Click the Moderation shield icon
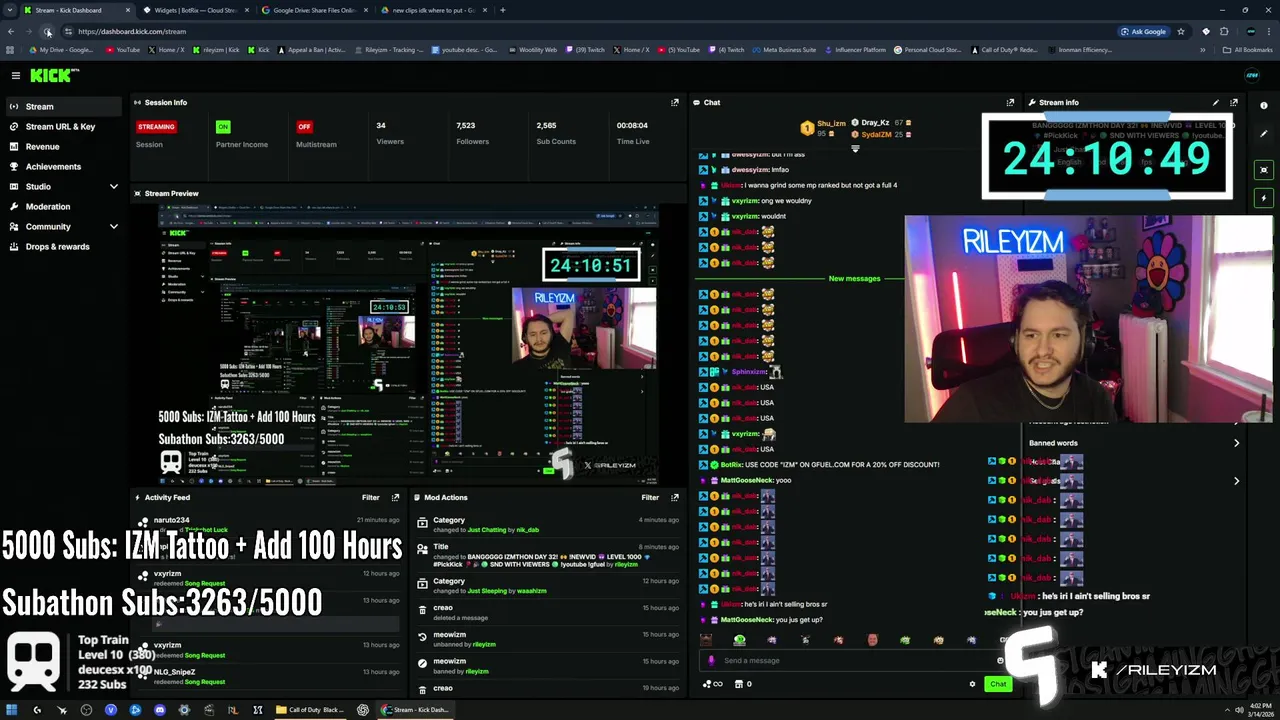This screenshot has width=1280, height=720. click(14, 206)
